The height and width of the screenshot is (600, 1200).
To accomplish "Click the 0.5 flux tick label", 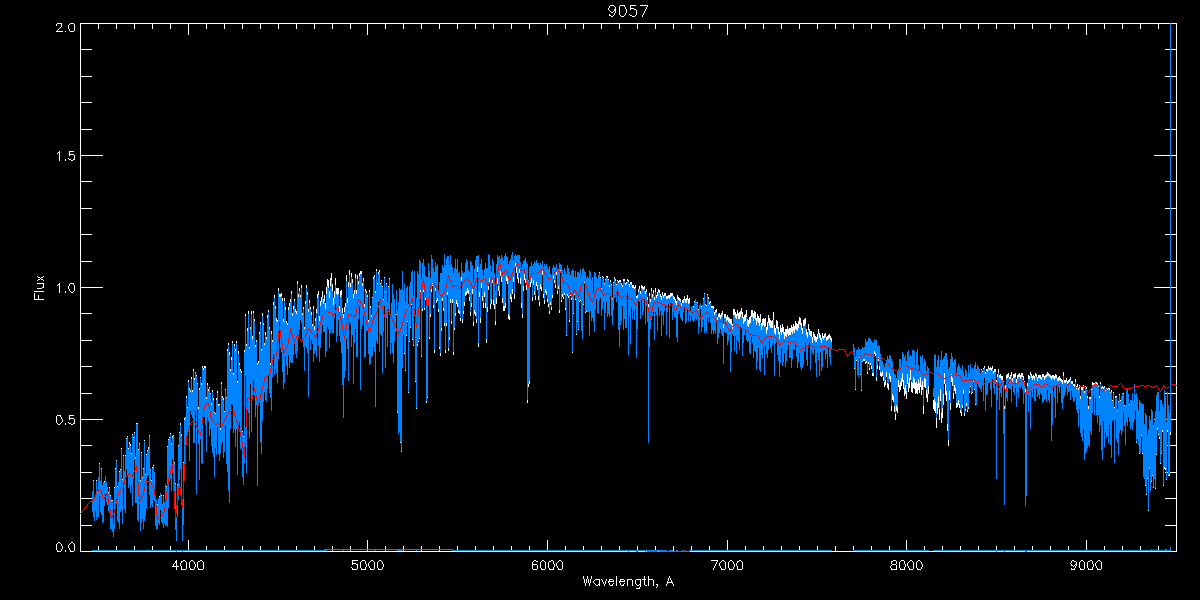I will [64, 419].
